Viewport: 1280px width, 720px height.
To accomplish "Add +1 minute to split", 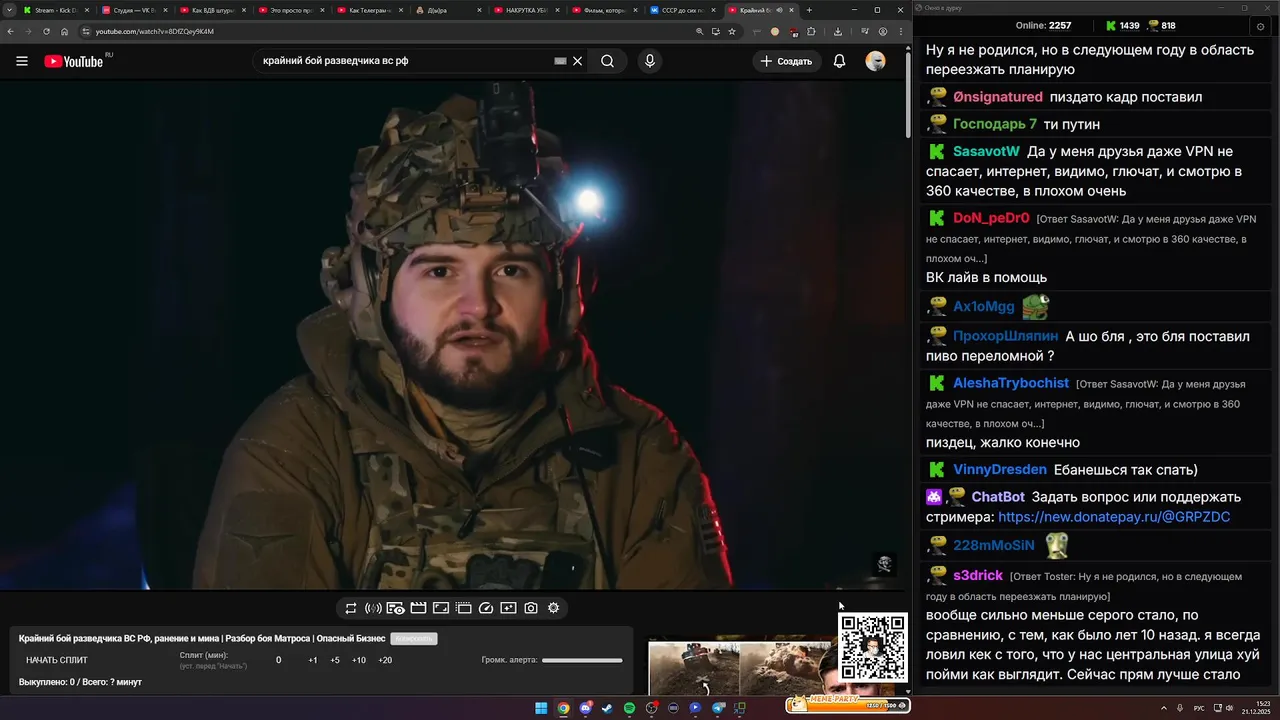I will [313, 660].
